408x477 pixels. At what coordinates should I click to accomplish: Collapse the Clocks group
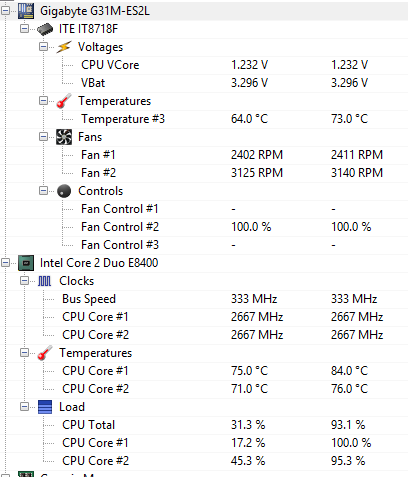[x=24, y=281]
